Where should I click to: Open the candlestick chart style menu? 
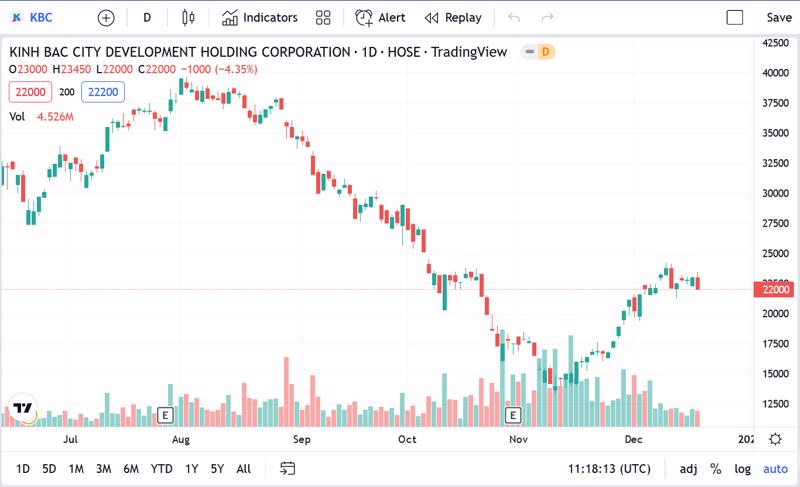coord(189,17)
